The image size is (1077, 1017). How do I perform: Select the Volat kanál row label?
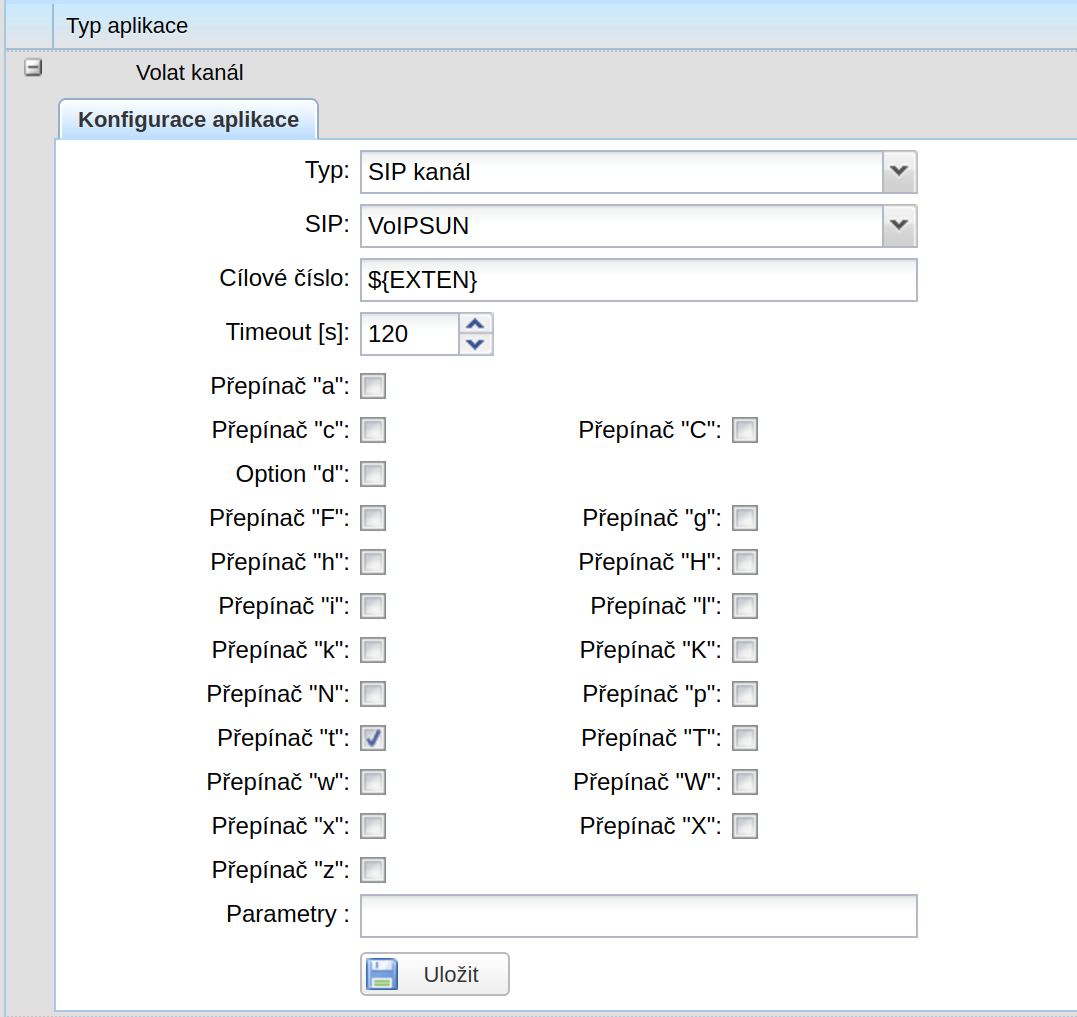point(190,72)
